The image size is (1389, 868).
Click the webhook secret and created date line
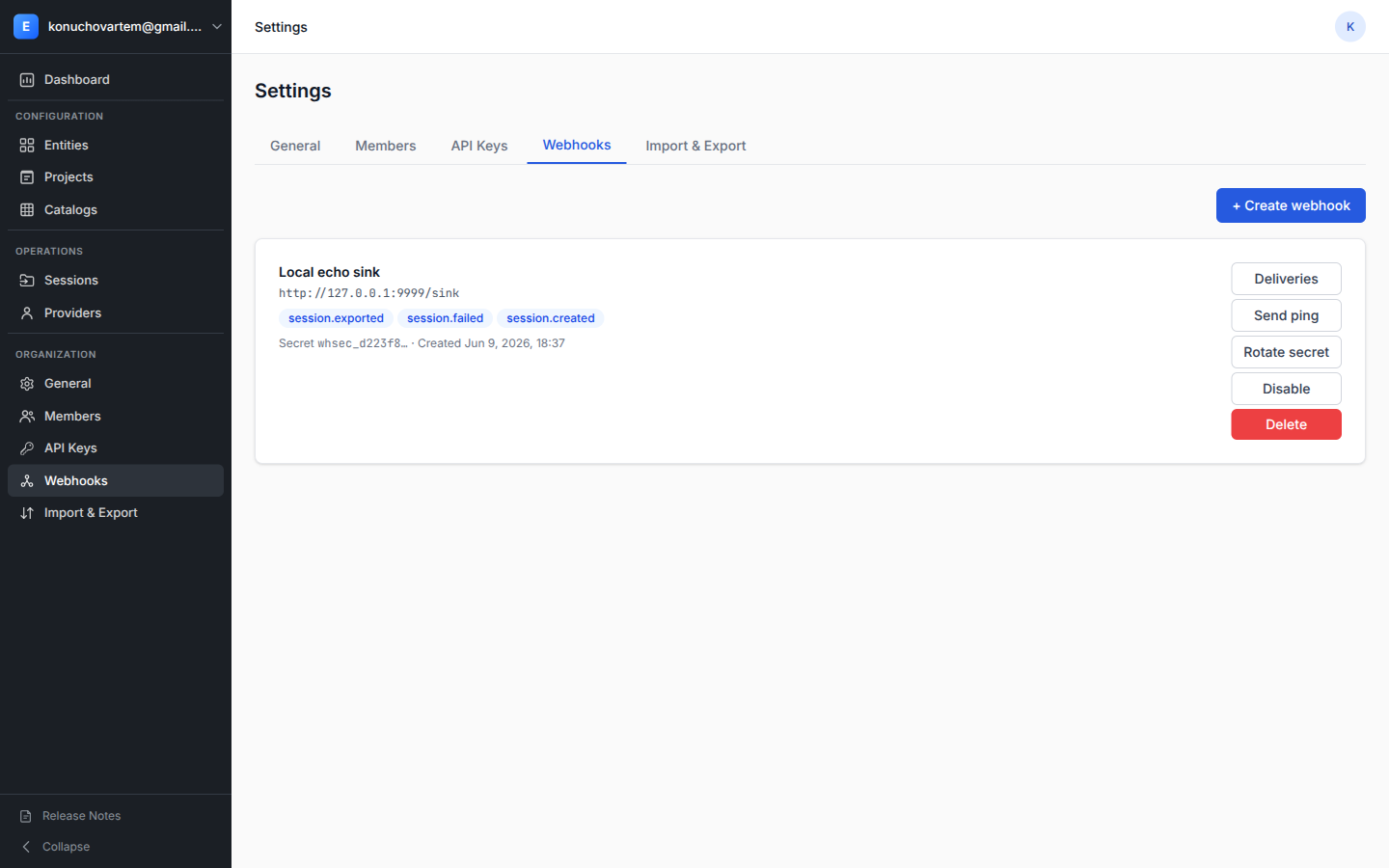click(x=422, y=343)
